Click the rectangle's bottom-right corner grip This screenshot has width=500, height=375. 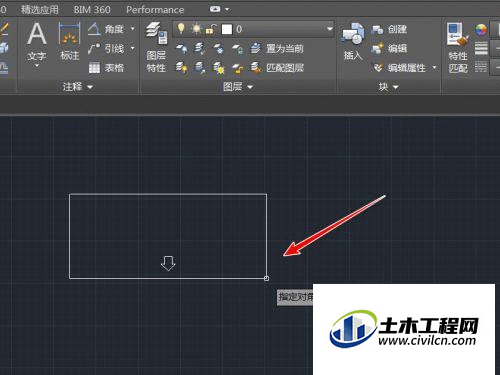click(x=266, y=278)
